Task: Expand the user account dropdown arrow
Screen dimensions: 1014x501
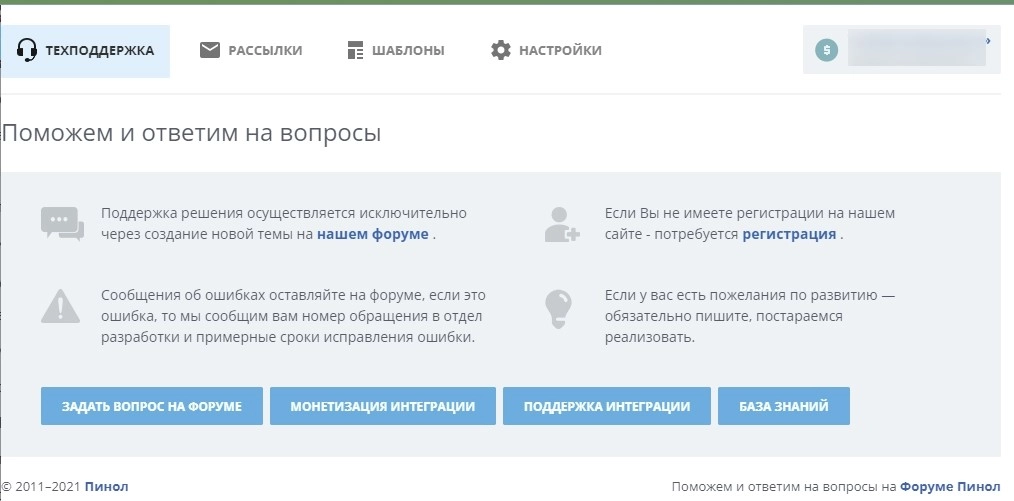Action: coord(988,41)
